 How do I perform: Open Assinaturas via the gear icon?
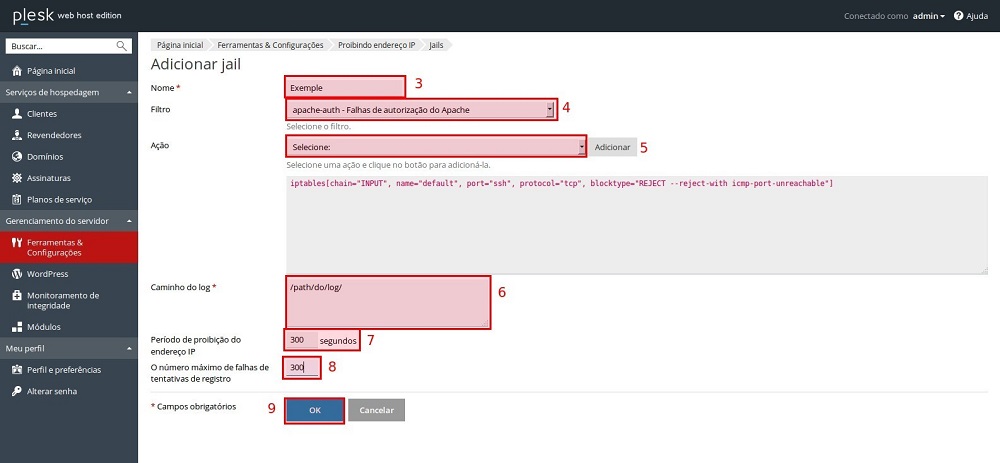coord(16,178)
